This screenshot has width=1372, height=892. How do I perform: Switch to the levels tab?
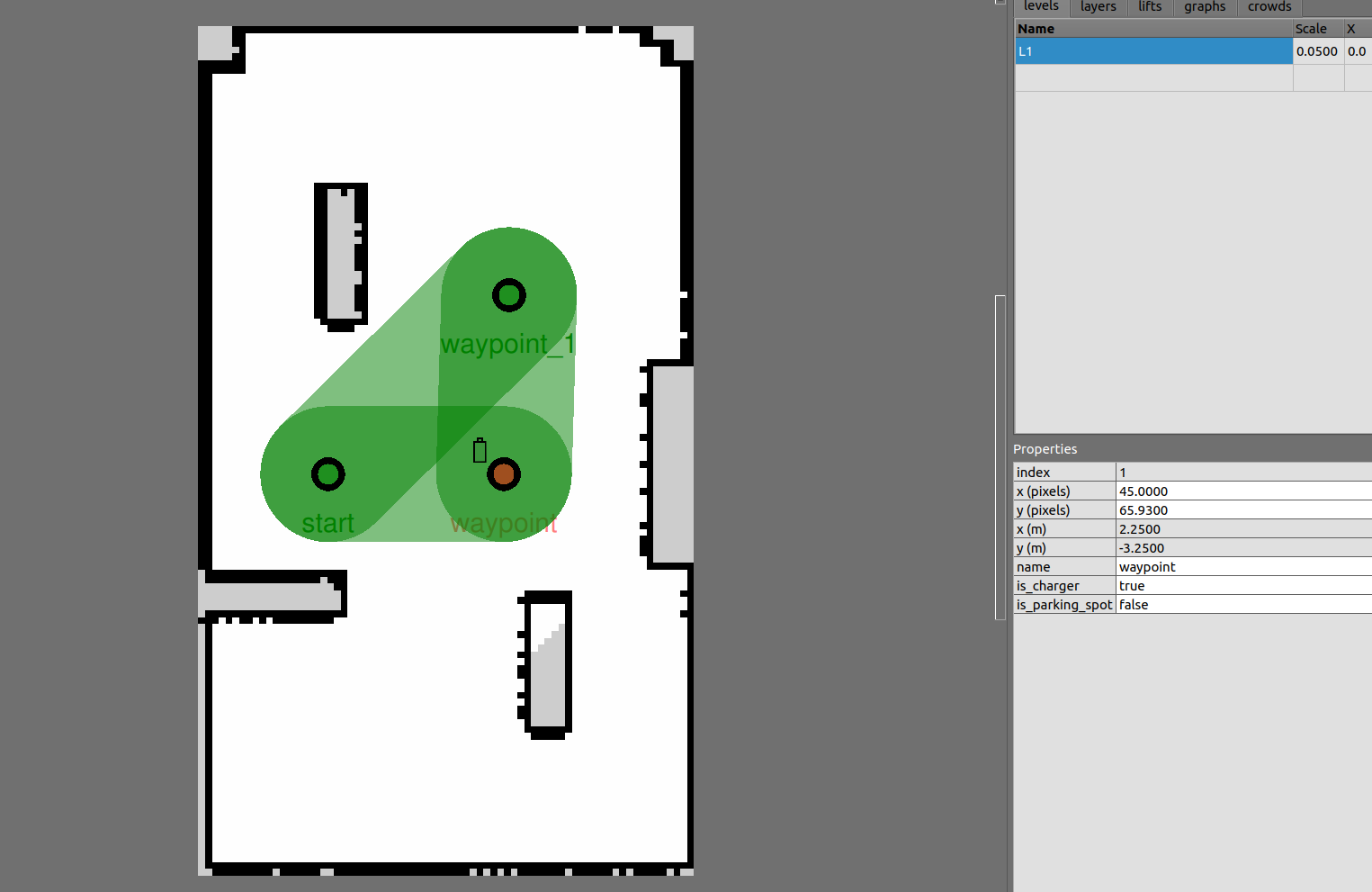coord(1041,7)
